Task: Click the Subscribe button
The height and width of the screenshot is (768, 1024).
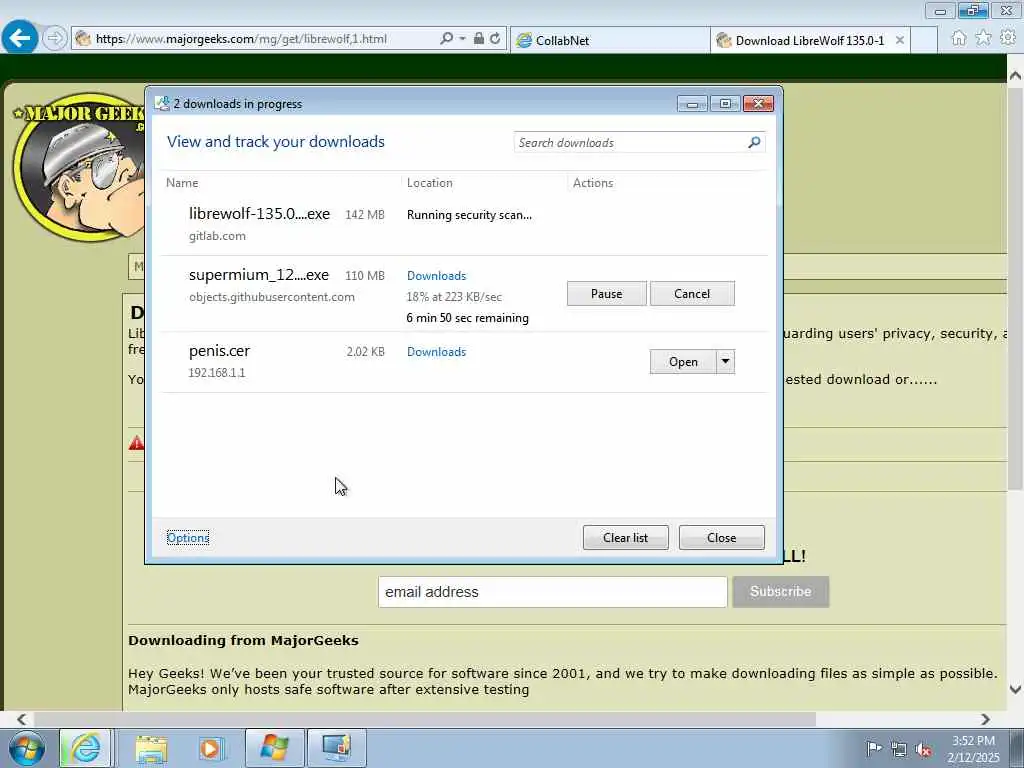Action: pos(781,592)
